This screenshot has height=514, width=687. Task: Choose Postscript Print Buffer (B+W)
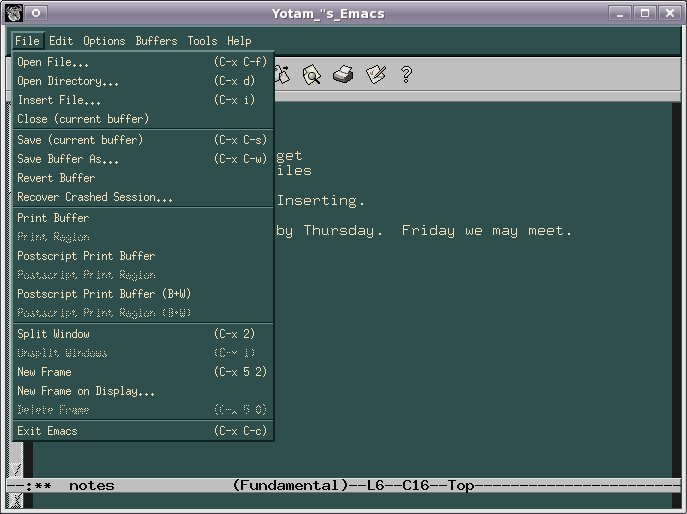click(x=143, y=294)
